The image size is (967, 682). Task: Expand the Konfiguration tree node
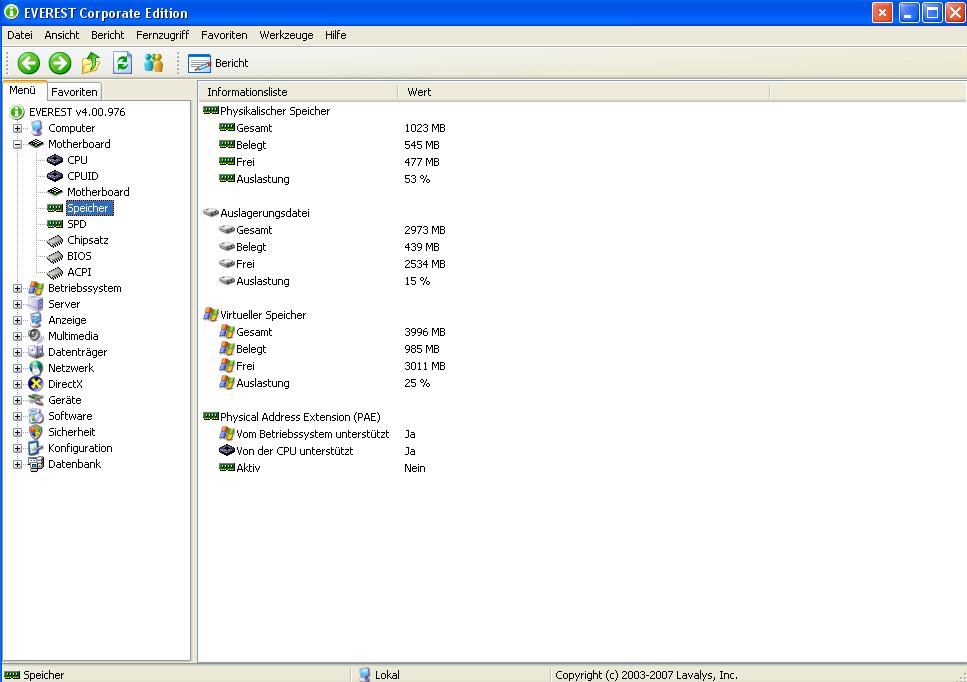[x=17, y=449]
